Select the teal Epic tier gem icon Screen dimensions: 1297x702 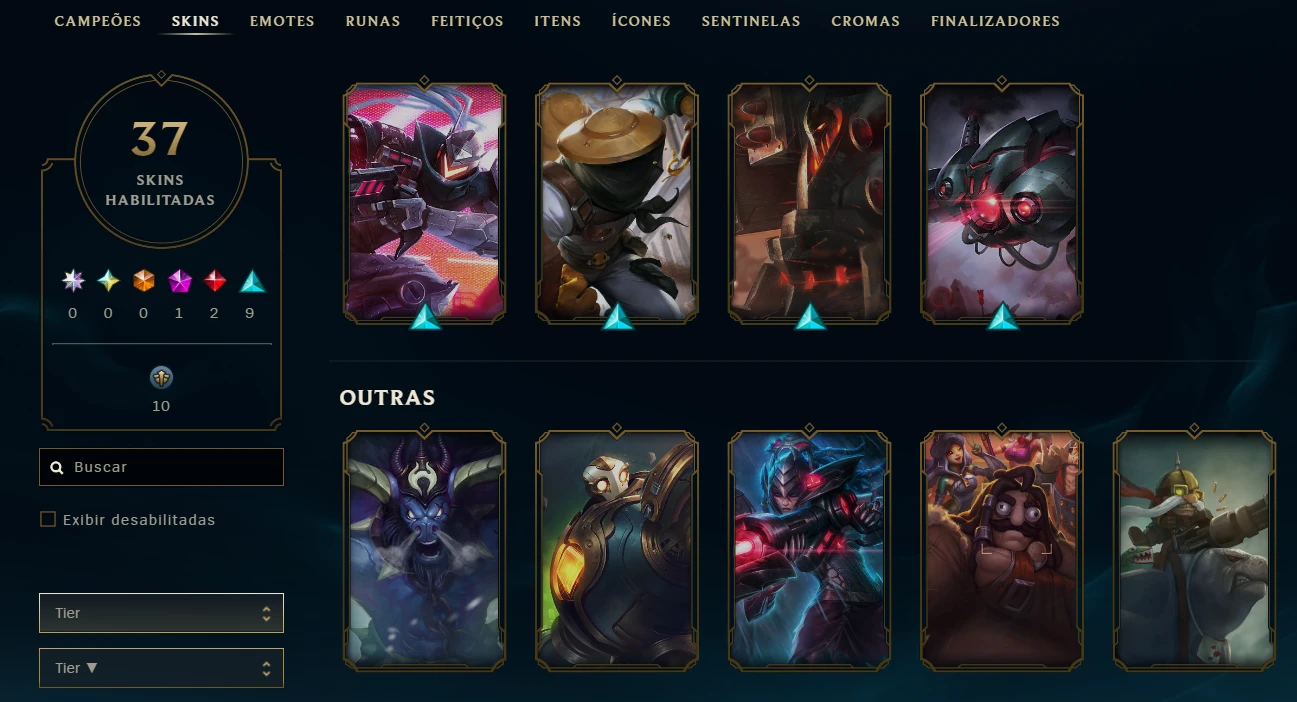[x=253, y=282]
